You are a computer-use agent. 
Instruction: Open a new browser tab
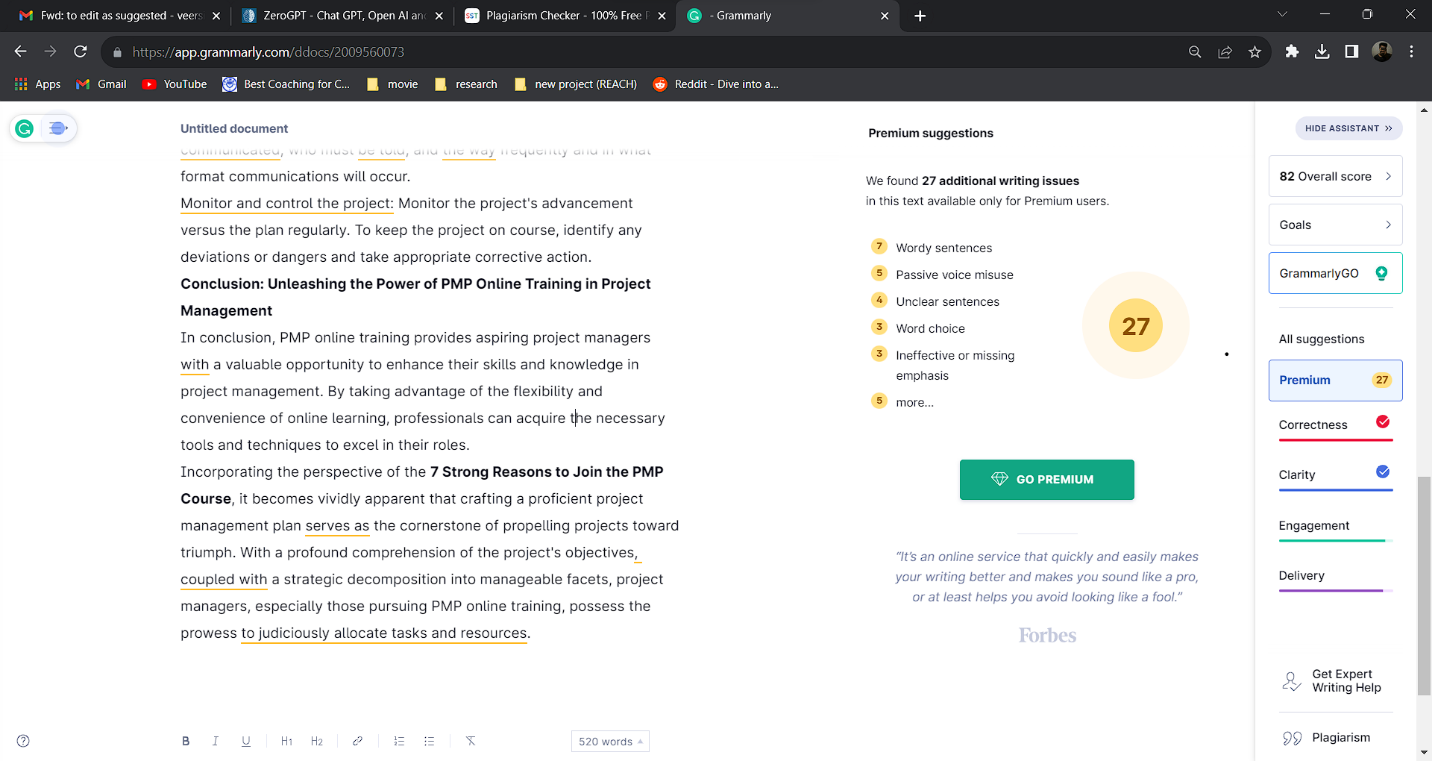920,16
